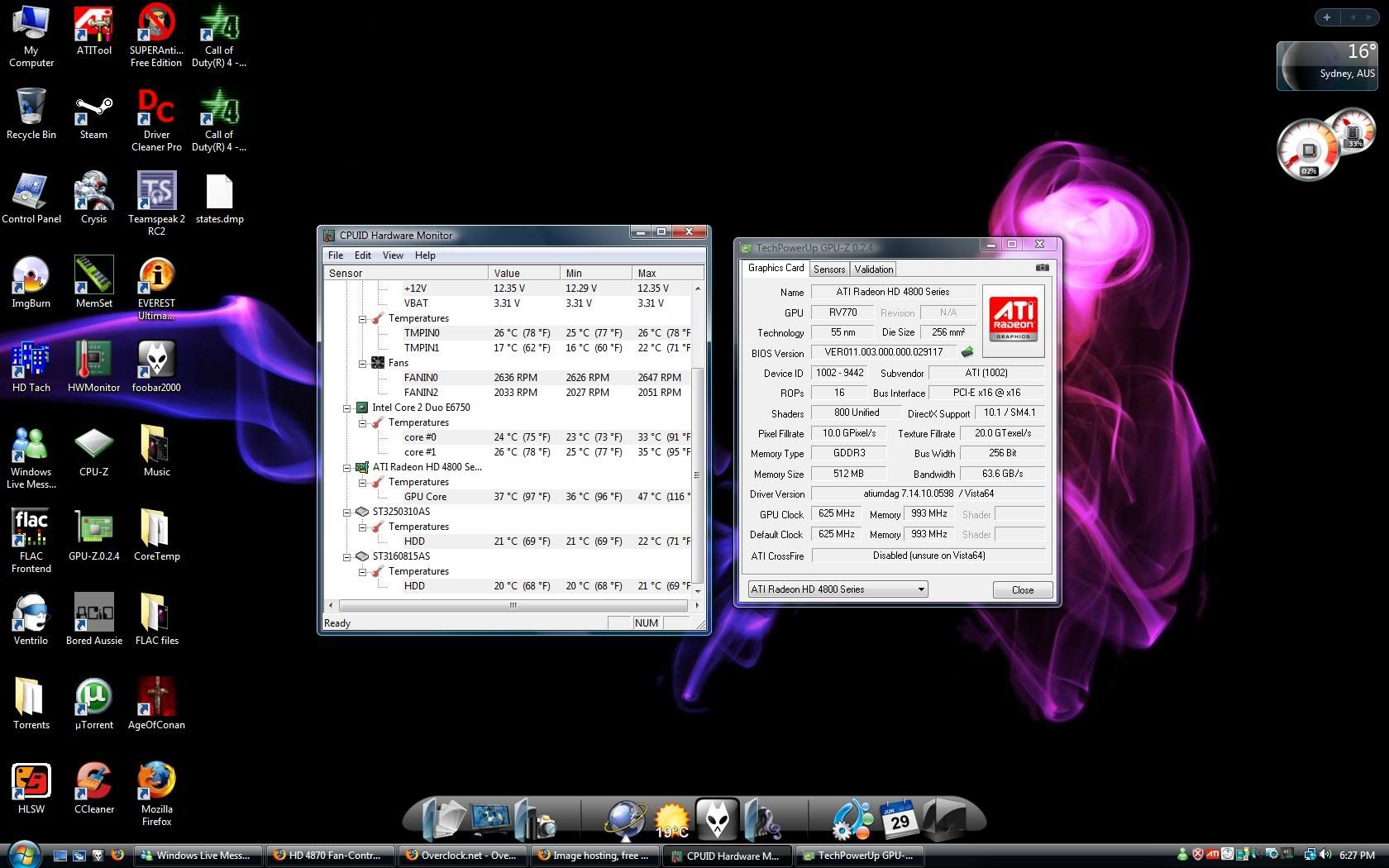Open the AgeOfConan desktop shortcut

point(156,704)
